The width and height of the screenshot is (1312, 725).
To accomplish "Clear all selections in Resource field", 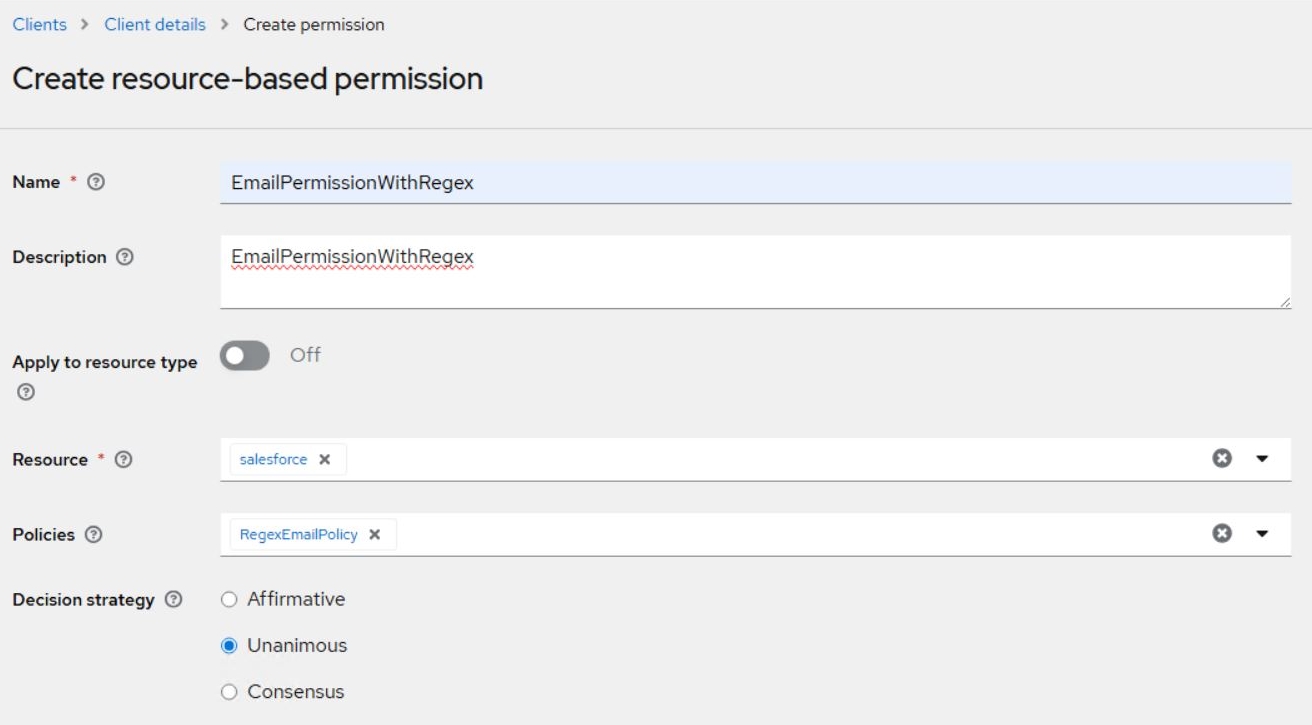I will tap(1221, 459).
